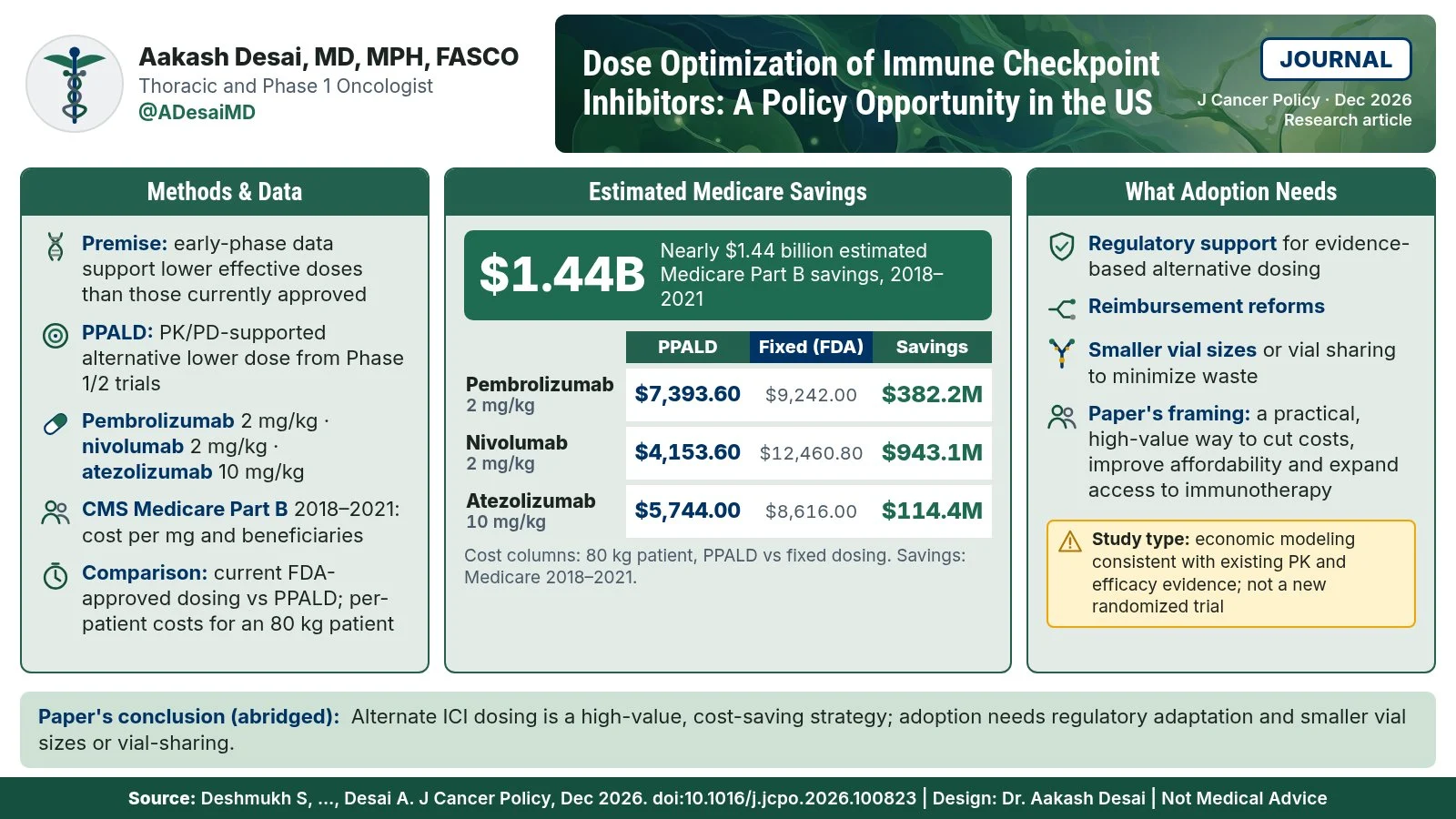Click the JOURNAL badge
The width and height of the screenshot is (1456, 819).
(1336, 59)
